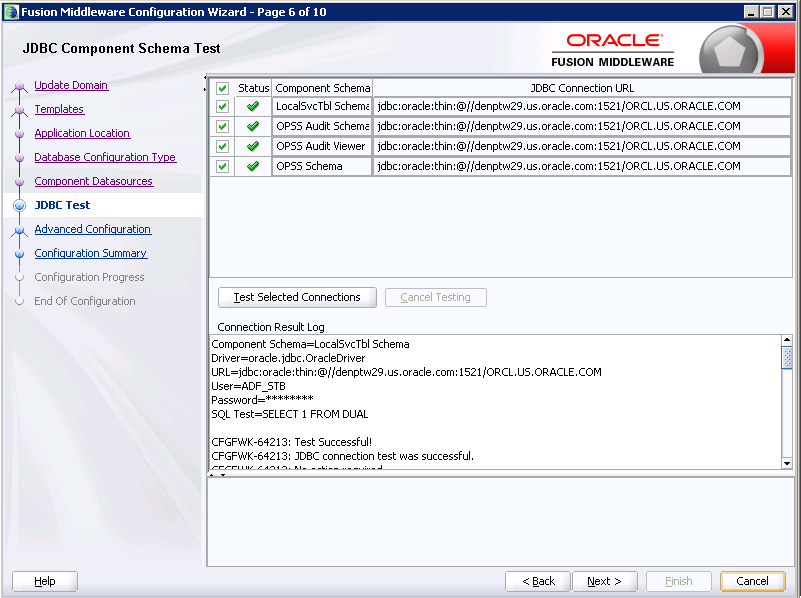Click the JDBC URL for LocalSvcTbl Schema
The image size is (801, 598).
point(582,106)
